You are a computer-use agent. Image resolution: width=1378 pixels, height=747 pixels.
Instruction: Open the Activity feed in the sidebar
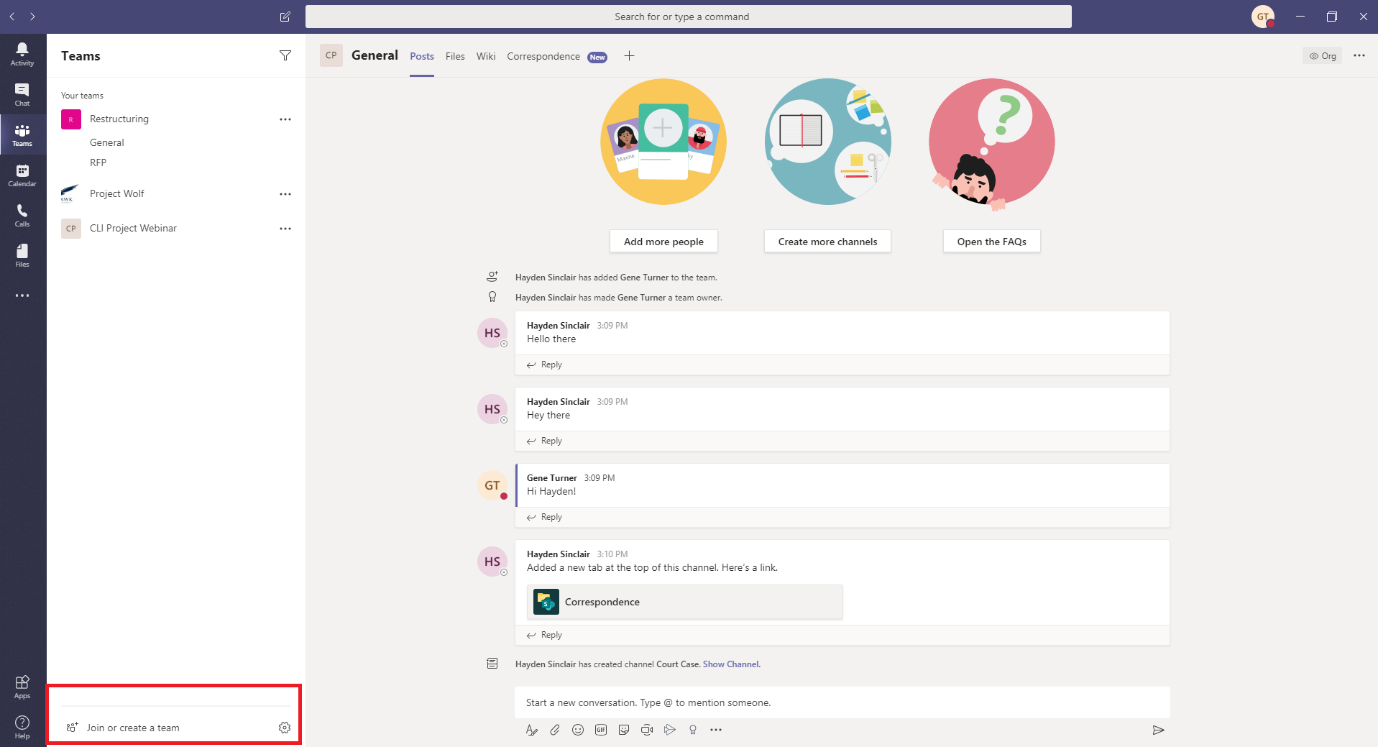coord(22,54)
